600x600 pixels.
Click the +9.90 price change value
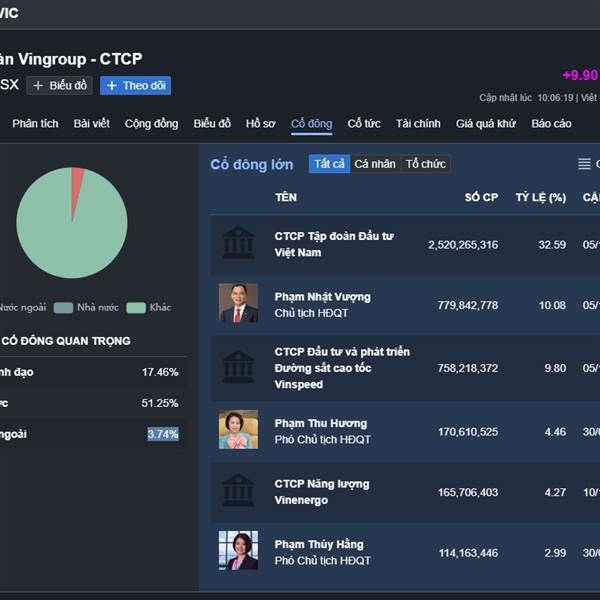coord(581,75)
